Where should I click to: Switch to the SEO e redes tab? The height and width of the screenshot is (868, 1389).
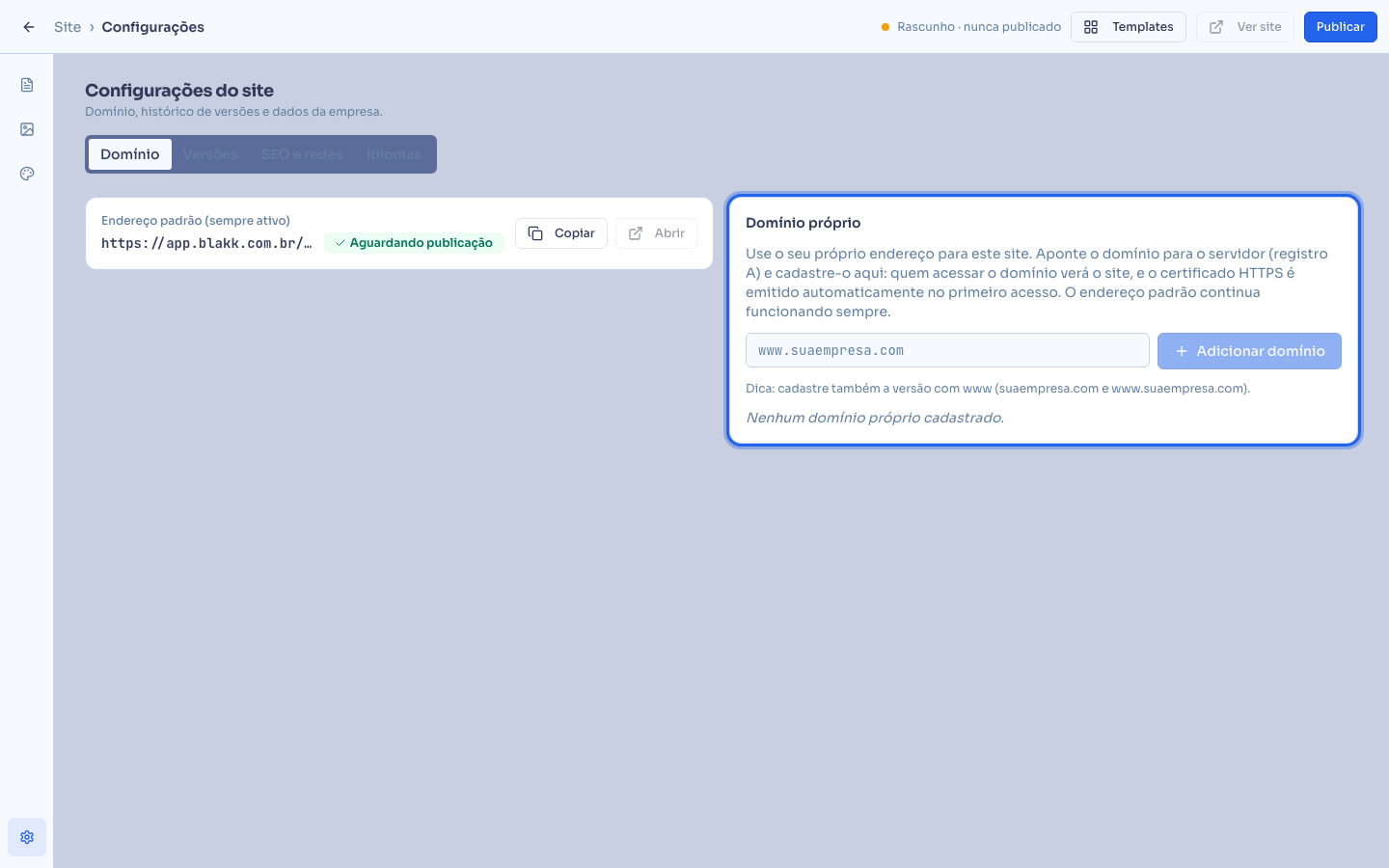click(302, 154)
